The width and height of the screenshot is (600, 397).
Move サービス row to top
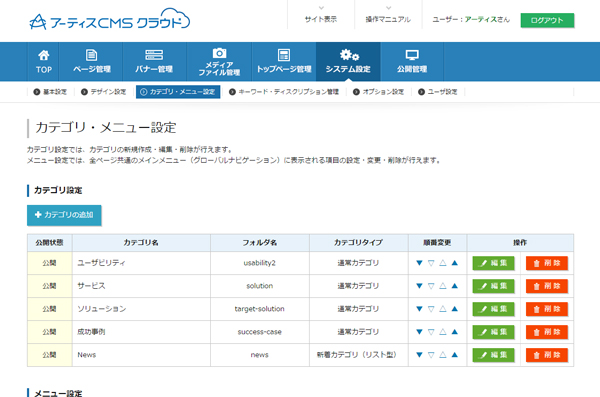pyautogui.click(x=455, y=286)
